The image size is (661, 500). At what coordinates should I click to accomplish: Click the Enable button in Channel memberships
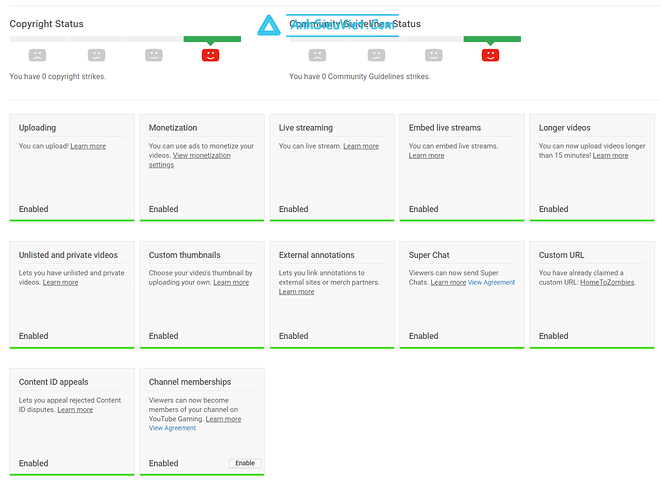point(245,463)
